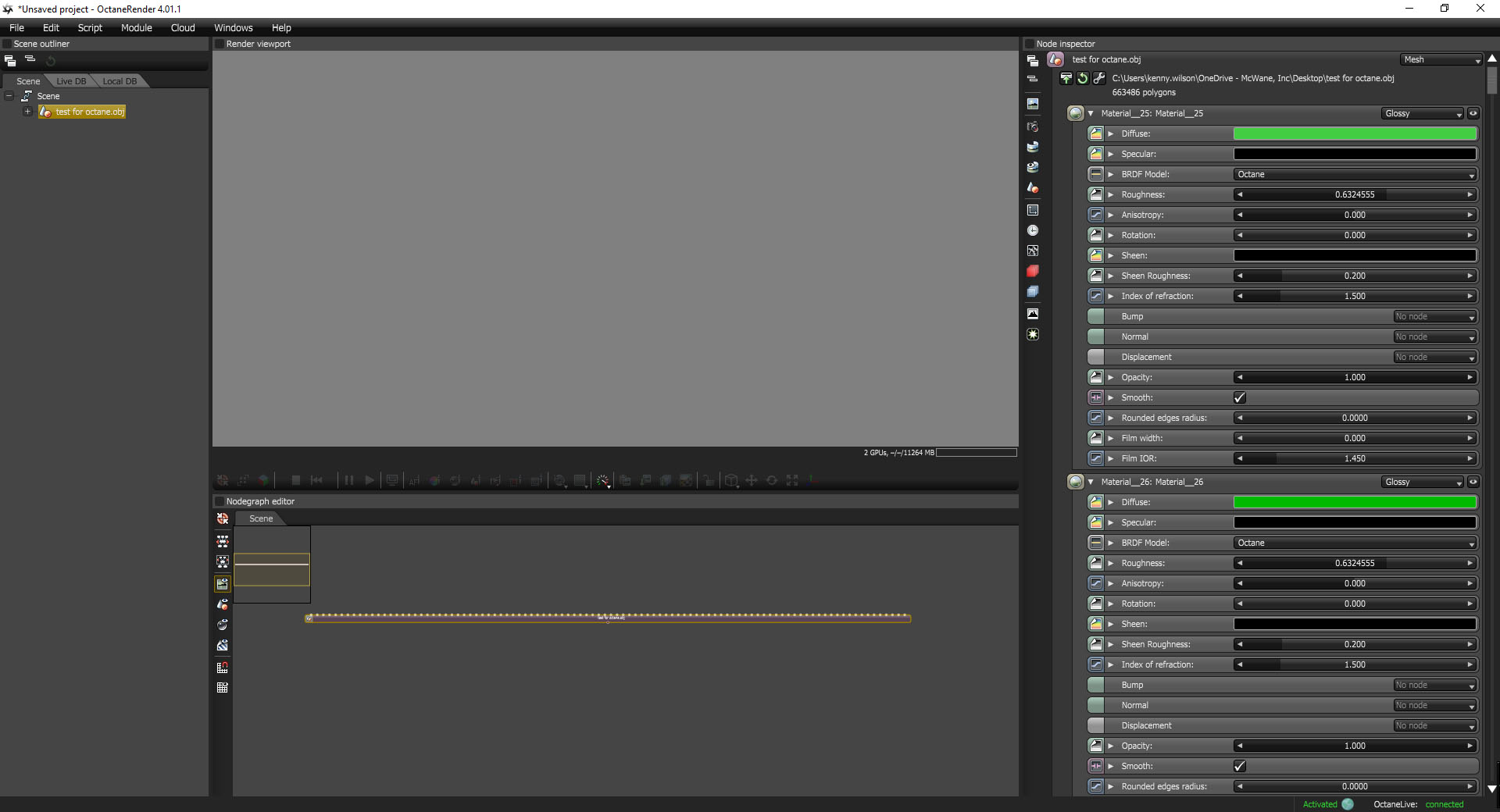Click the restart render rewind button
Screen dimensions: 1500x812
point(316,480)
